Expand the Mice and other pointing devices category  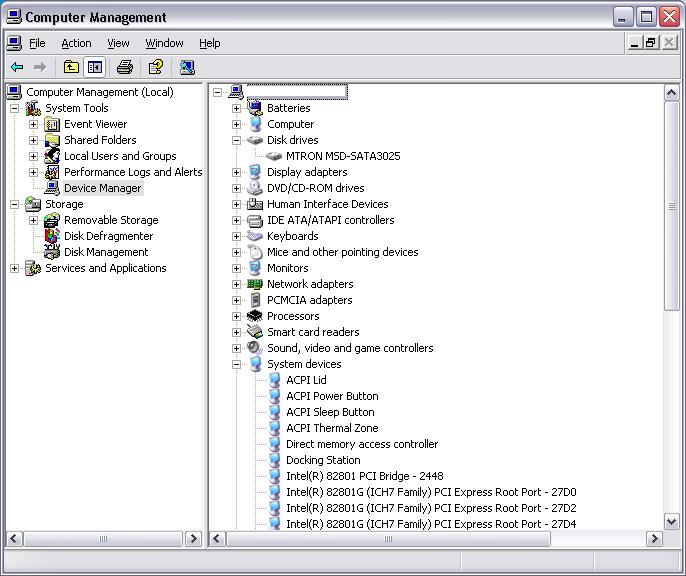236,252
